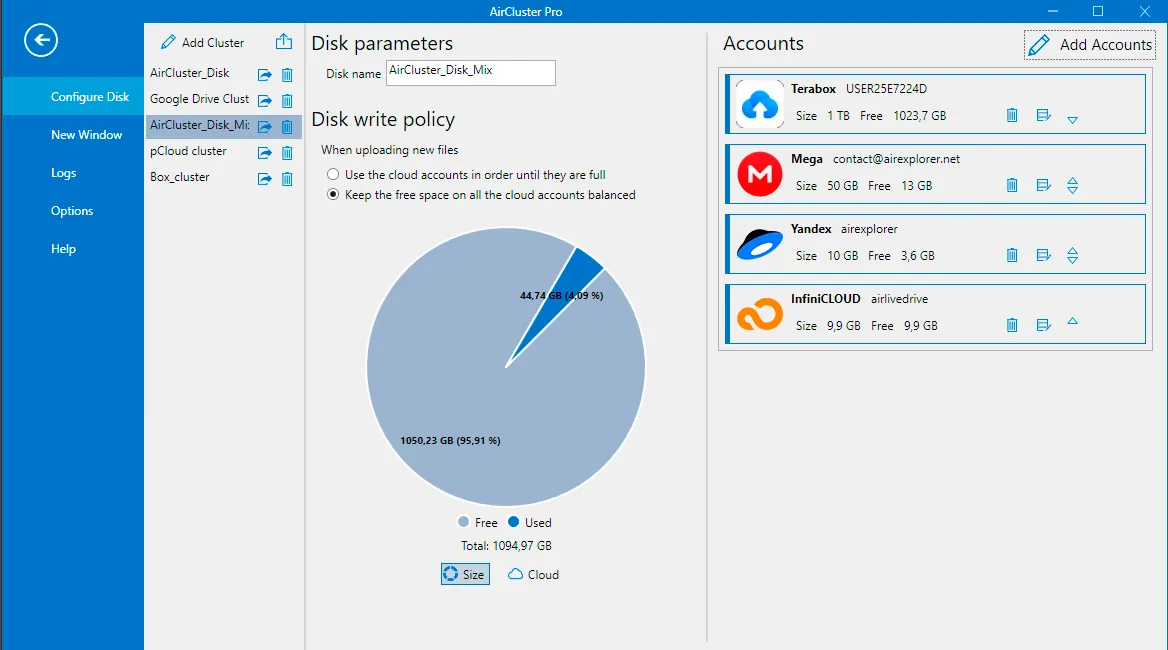Delete the AirCluster_Disk cluster

(287, 74)
